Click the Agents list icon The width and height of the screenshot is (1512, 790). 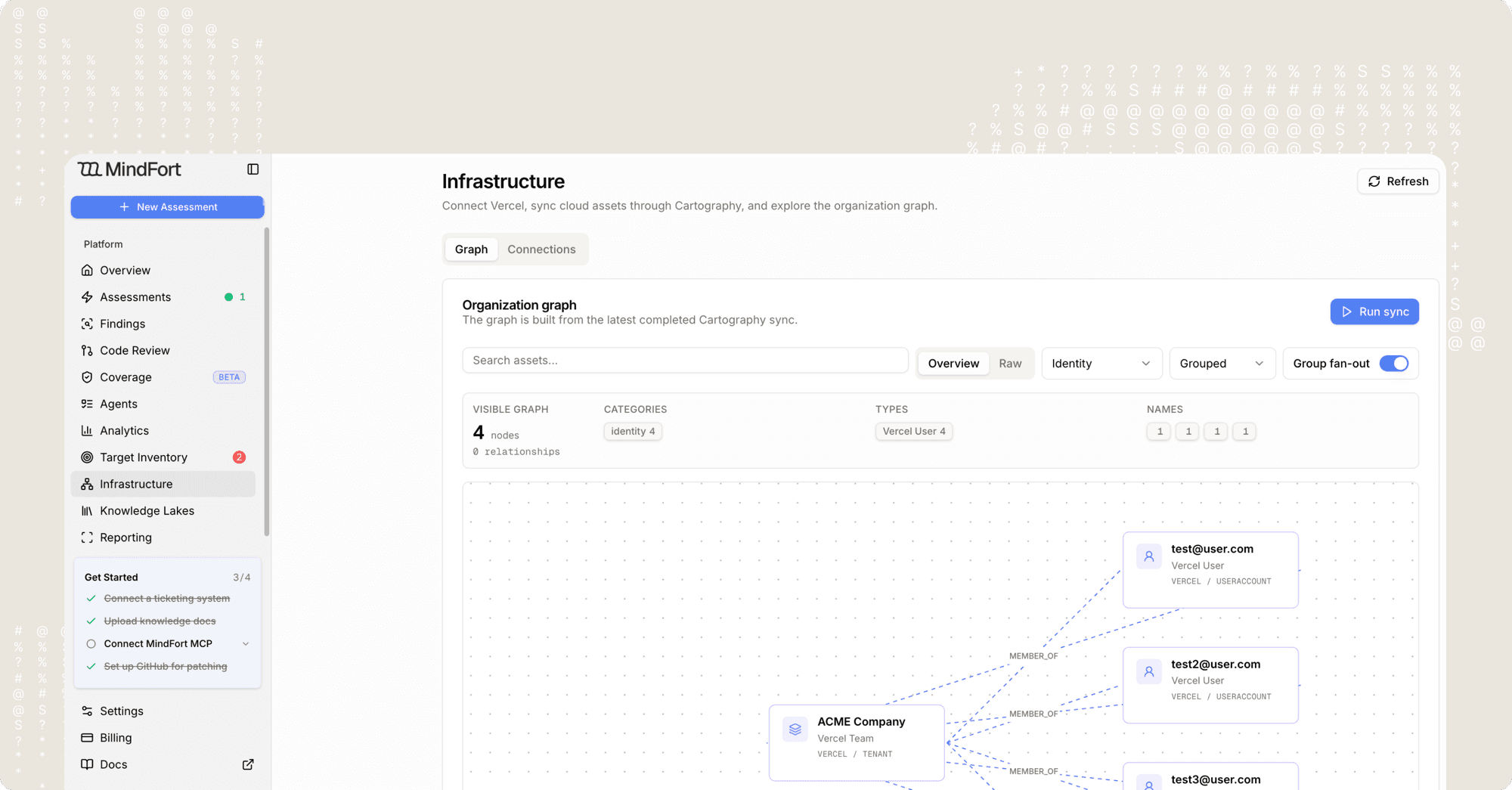87,404
